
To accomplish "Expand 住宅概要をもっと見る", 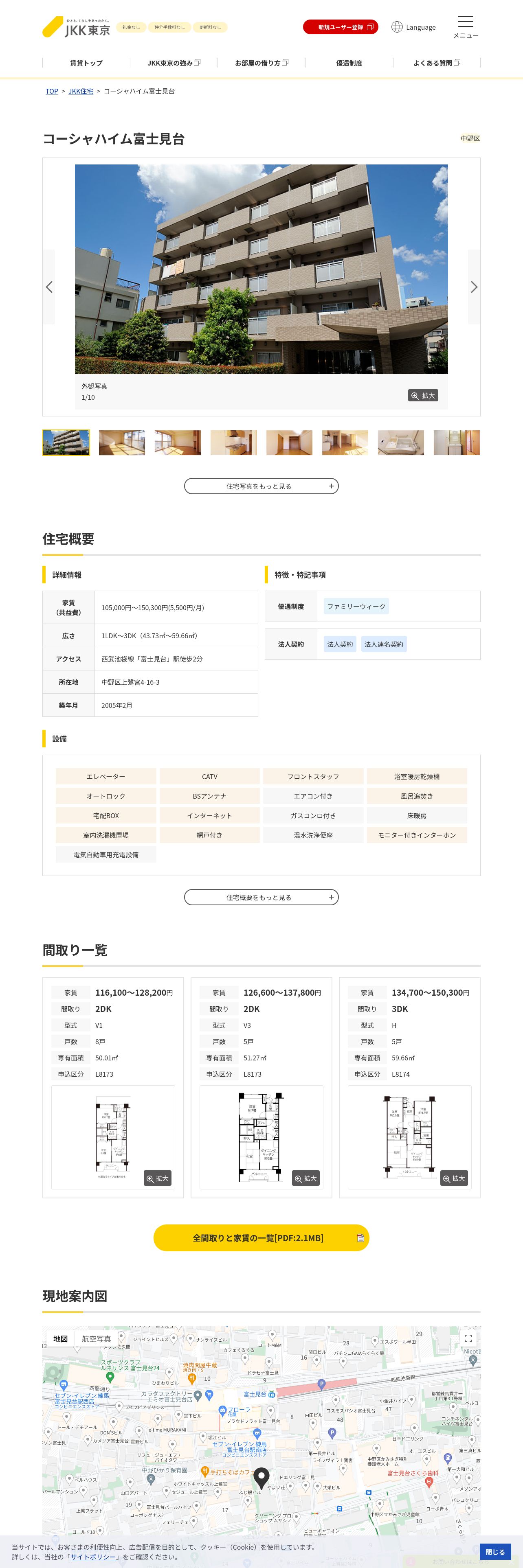I will [261, 897].
